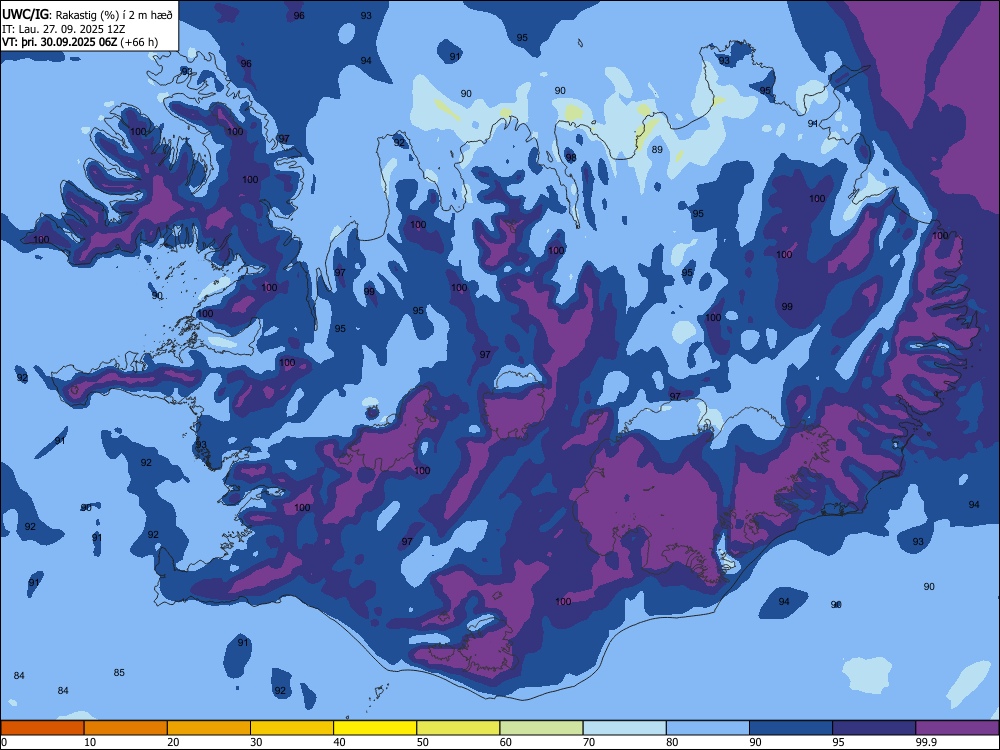Click the 80–90 light blue legend swatch

[708, 728]
